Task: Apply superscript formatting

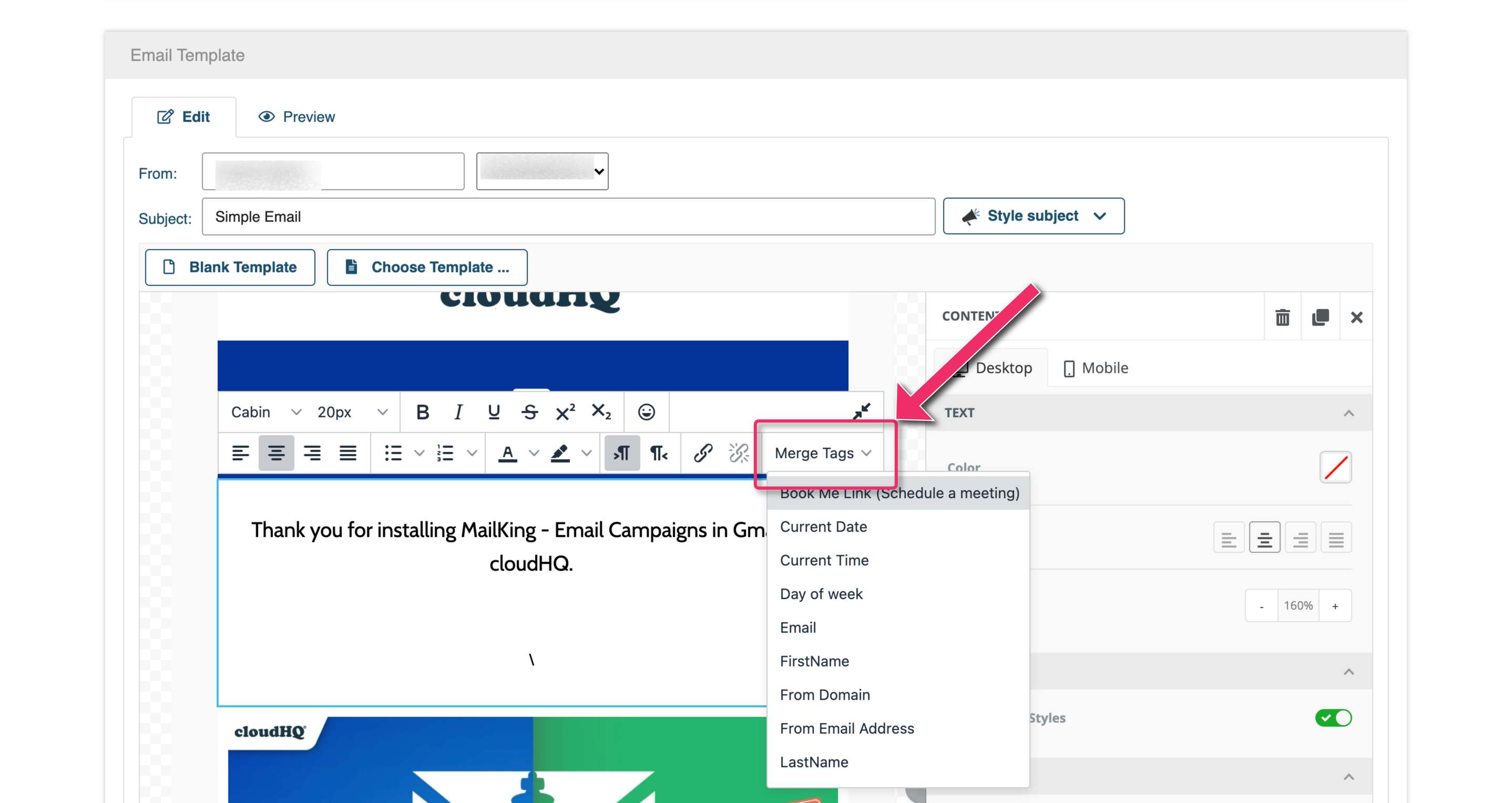Action: pos(565,412)
